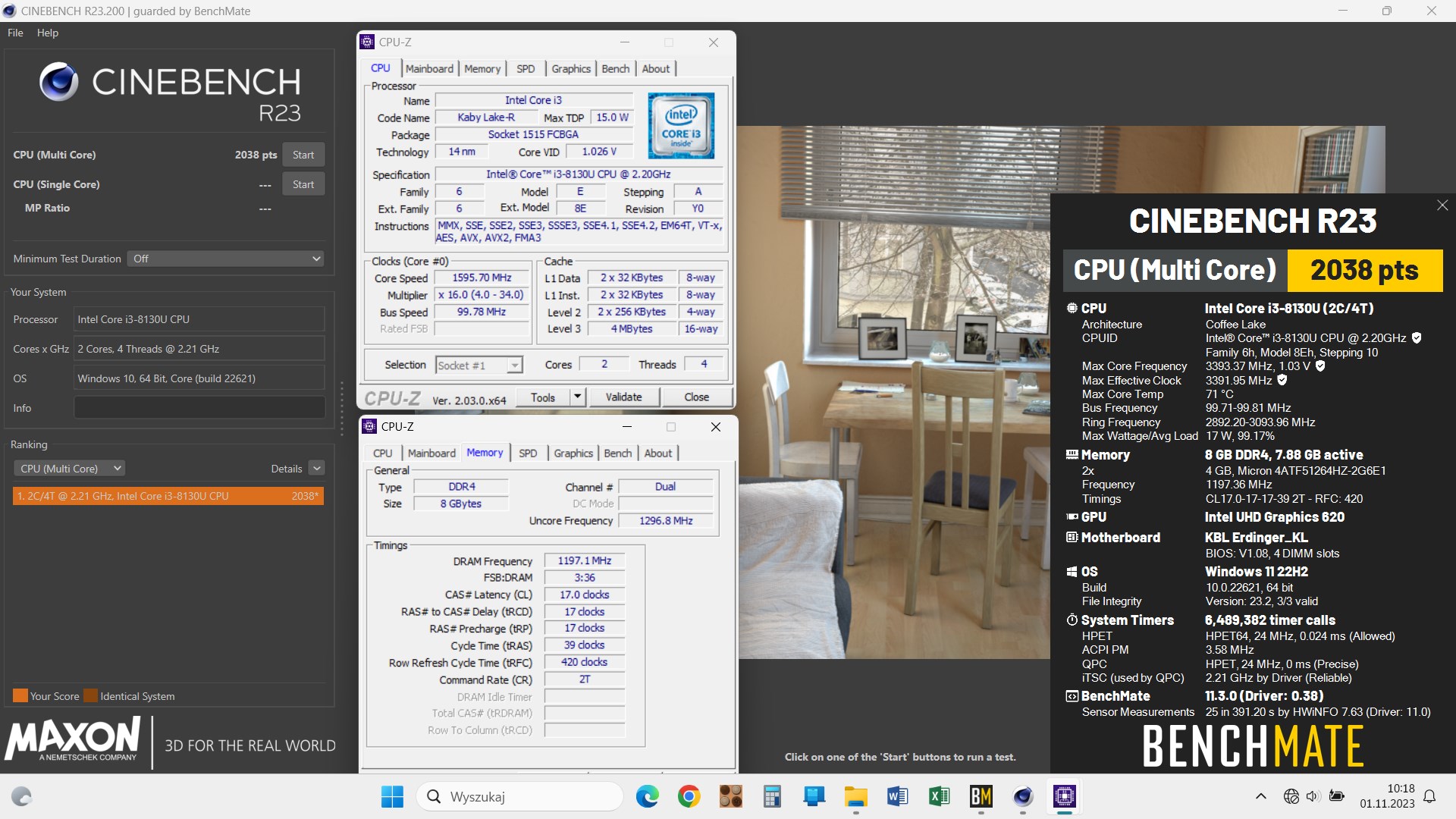Open Bench tab in lower CPU-Z window
Screen dimensions: 1456x819
618,453
